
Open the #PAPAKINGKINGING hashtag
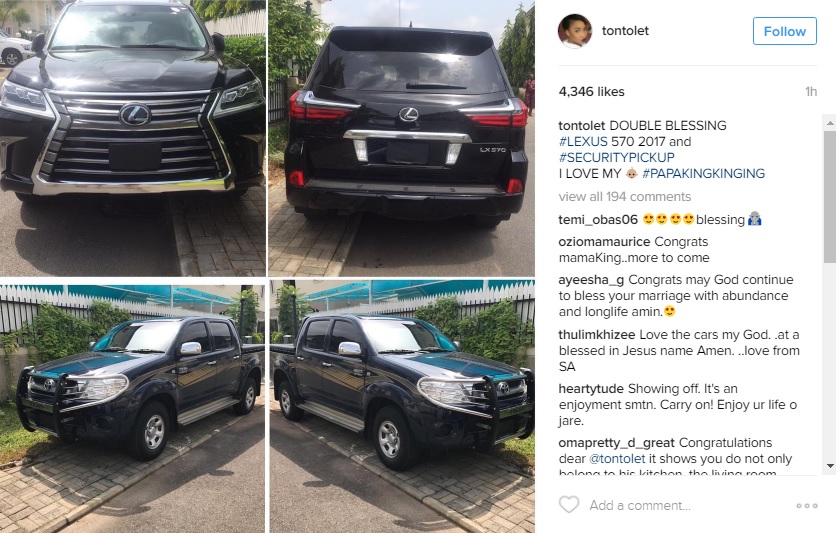[x=703, y=174]
